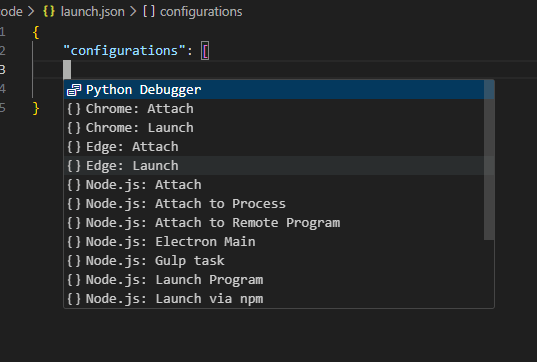Click braces icon beside Node.js: Attach
The height and width of the screenshot is (362, 537).
click(x=74, y=185)
